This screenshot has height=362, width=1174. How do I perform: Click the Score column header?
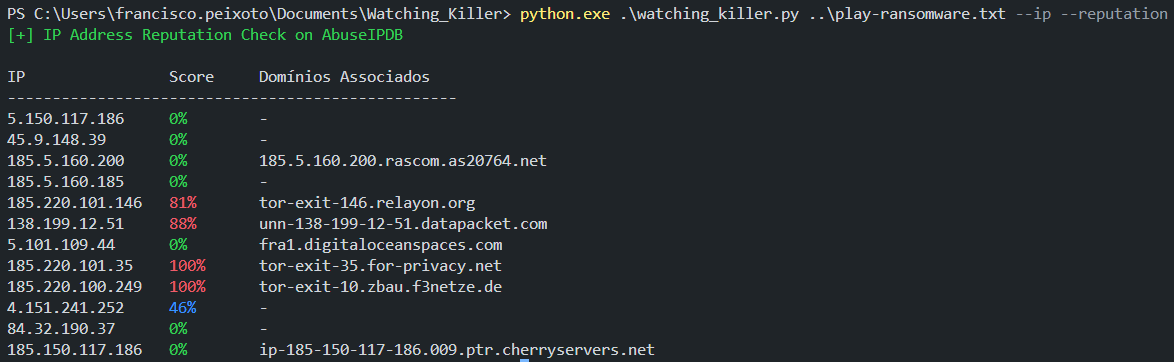192,77
